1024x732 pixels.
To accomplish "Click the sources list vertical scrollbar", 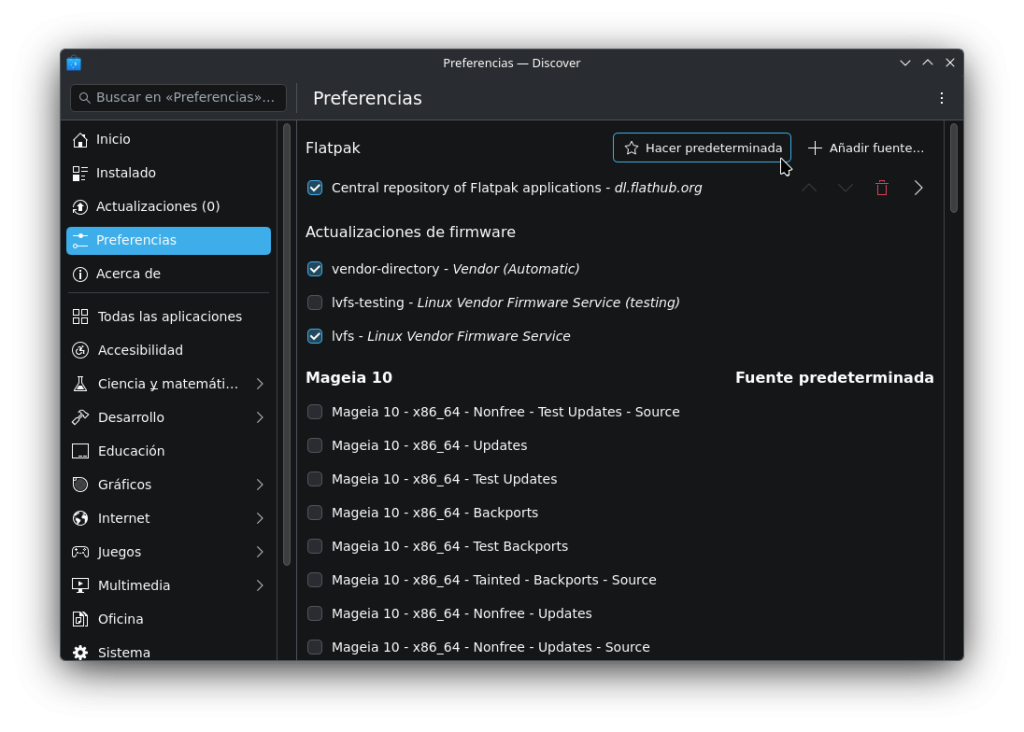I will (953, 168).
